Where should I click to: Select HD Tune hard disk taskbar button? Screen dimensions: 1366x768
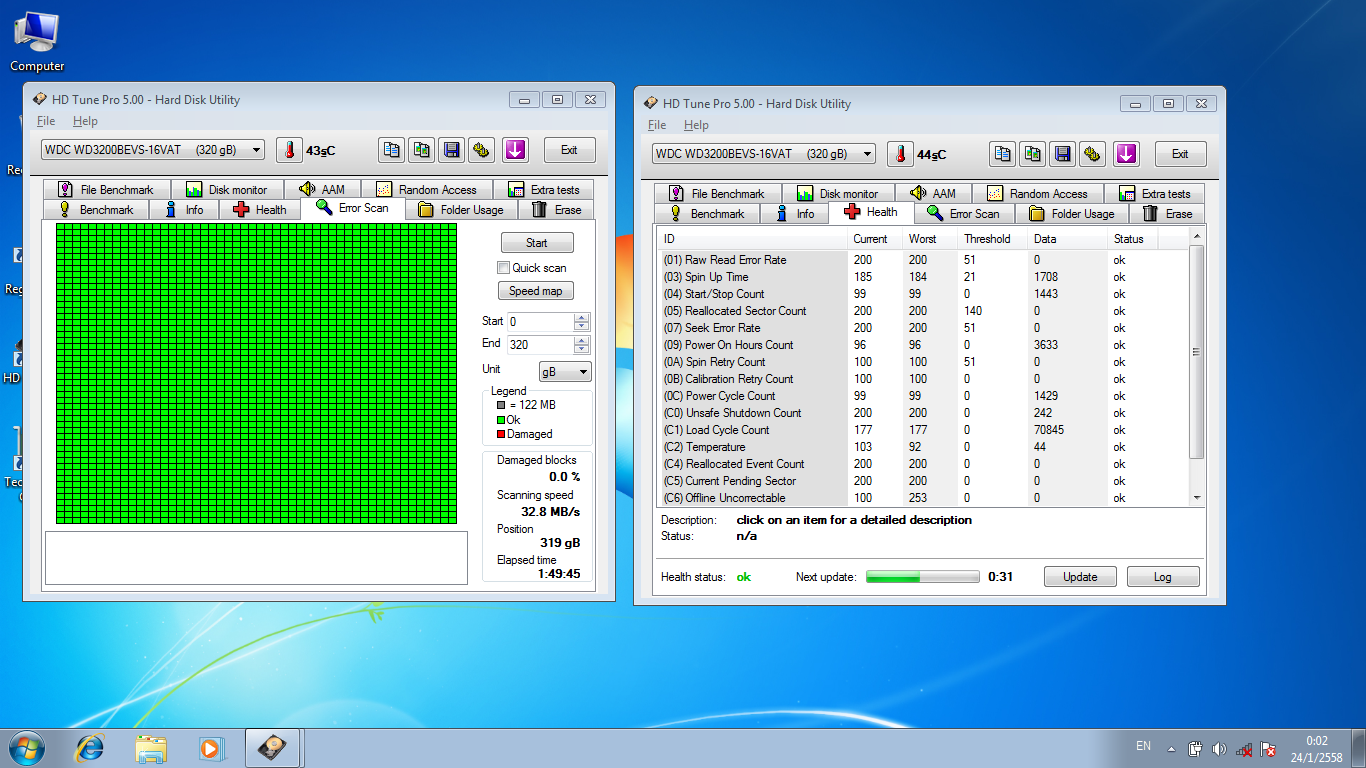click(x=273, y=748)
